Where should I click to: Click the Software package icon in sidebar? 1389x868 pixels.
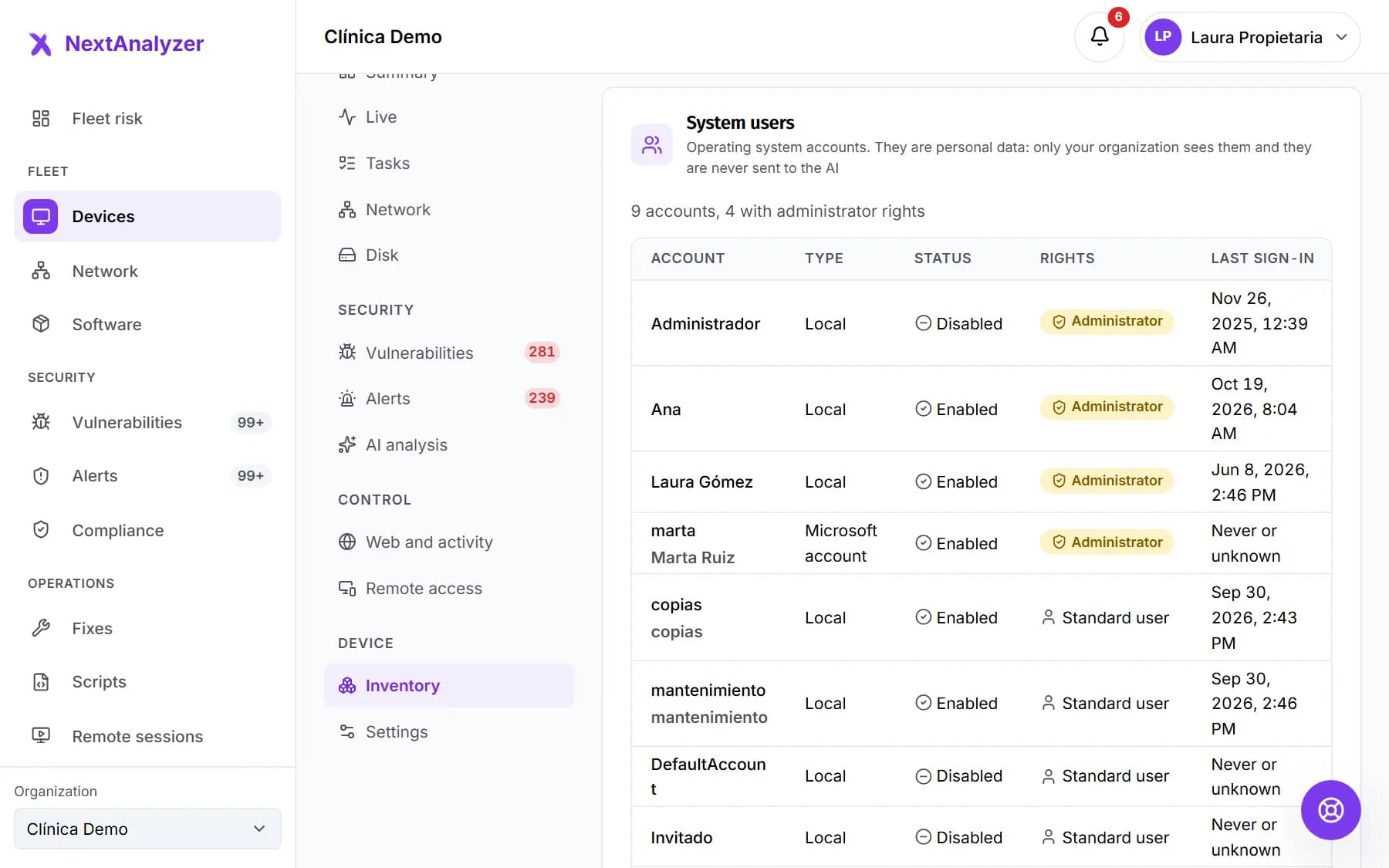(41, 324)
